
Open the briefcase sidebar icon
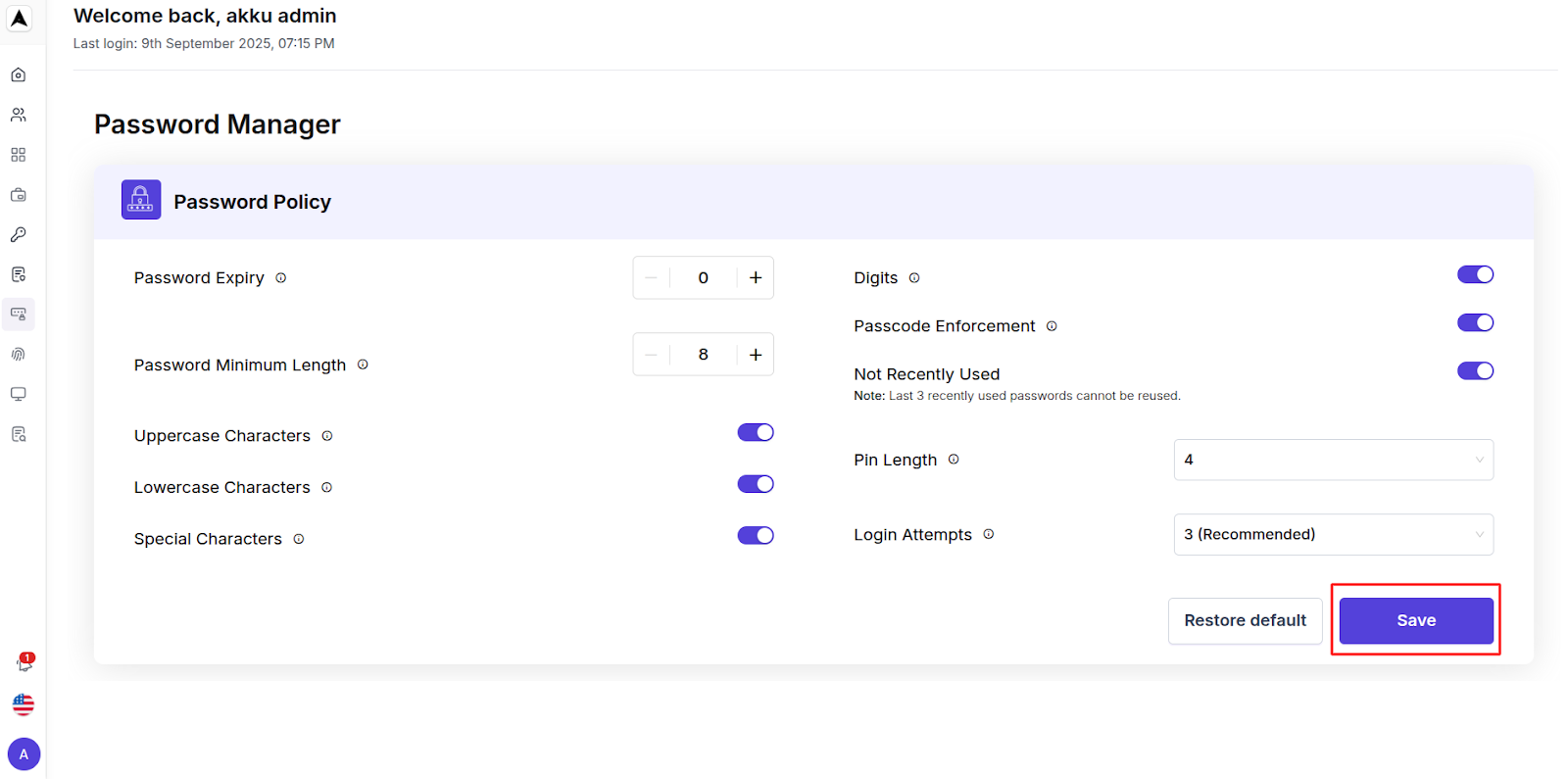pos(19,195)
